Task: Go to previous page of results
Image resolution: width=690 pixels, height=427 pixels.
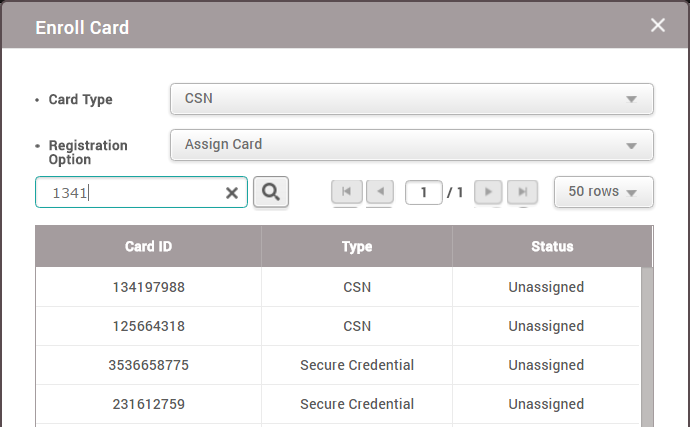Action: tap(380, 192)
